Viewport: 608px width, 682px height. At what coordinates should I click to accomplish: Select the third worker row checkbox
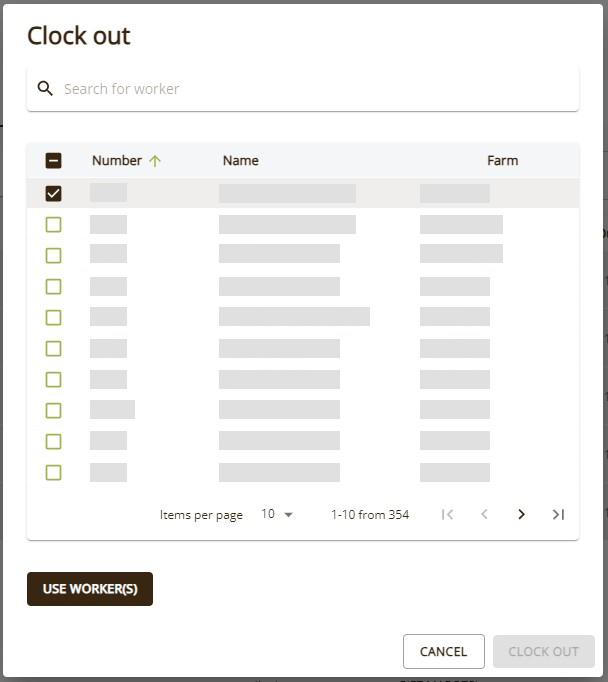click(53, 256)
